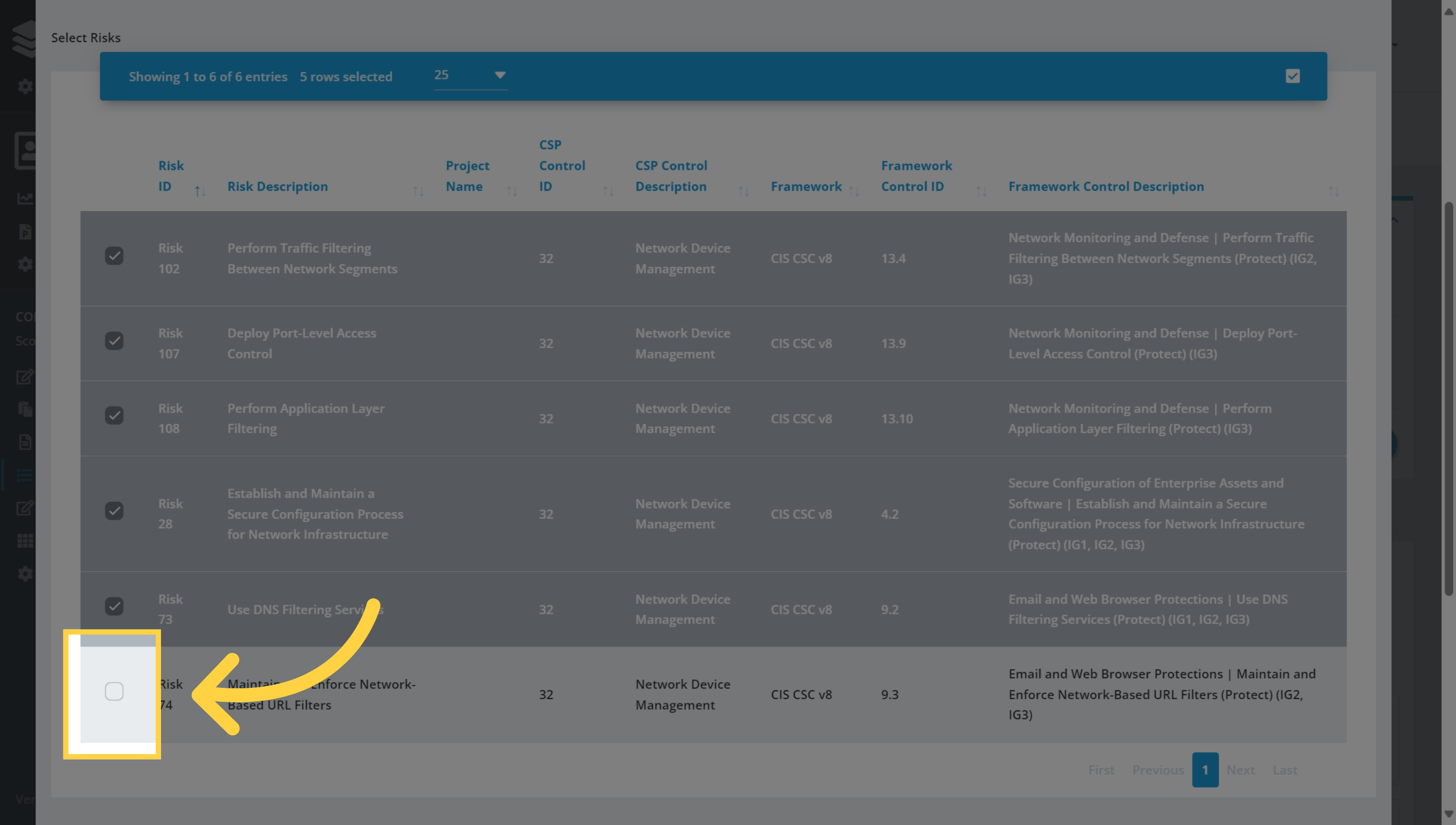Check the Risk 74 row checkbox
This screenshot has width=1456, height=825.
pyautogui.click(x=114, y=691)
